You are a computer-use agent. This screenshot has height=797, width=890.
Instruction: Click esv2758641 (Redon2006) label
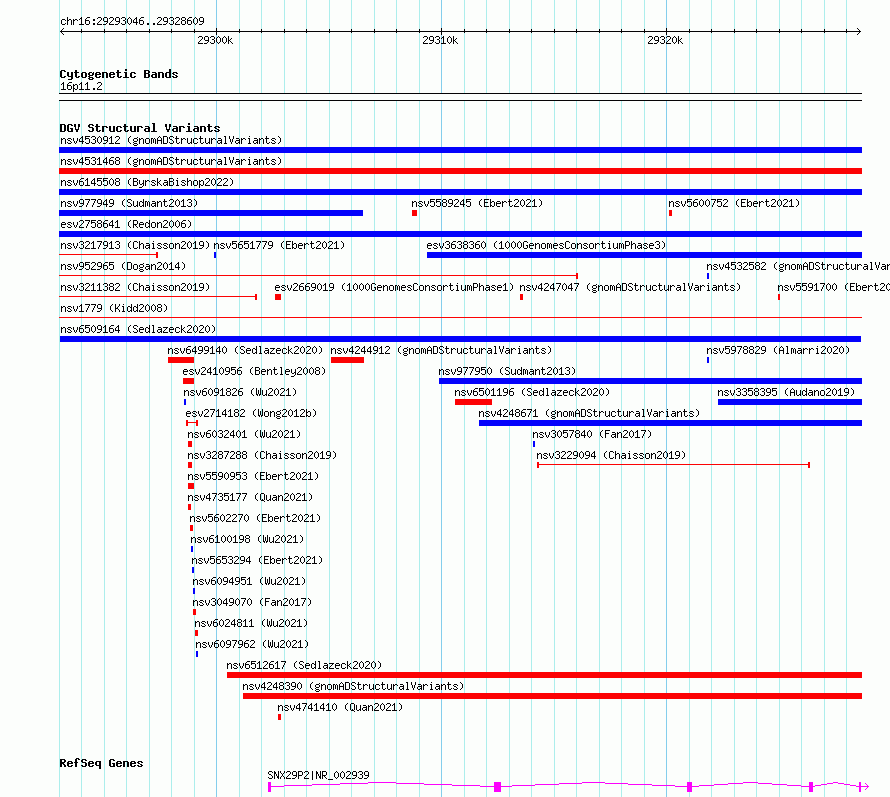coord(126,224)
